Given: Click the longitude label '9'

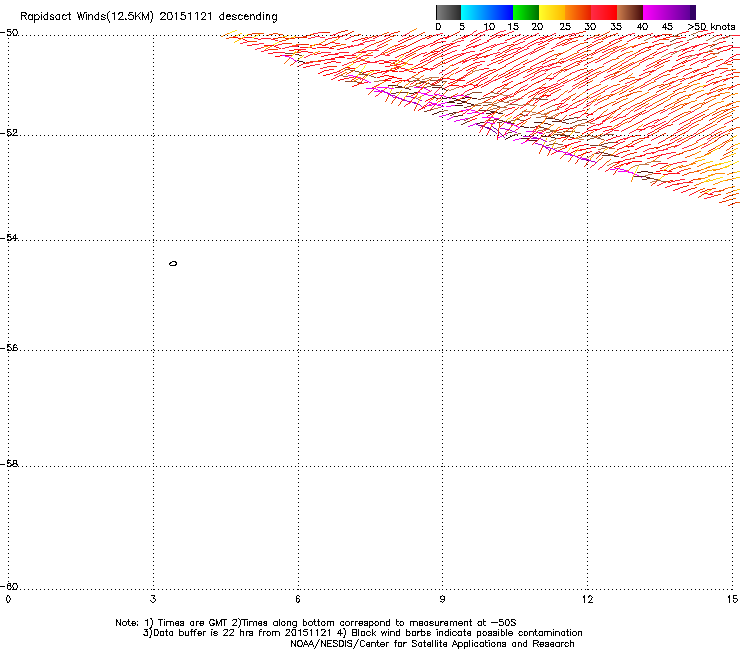Looking at the screenshot, I should [442, 599].
